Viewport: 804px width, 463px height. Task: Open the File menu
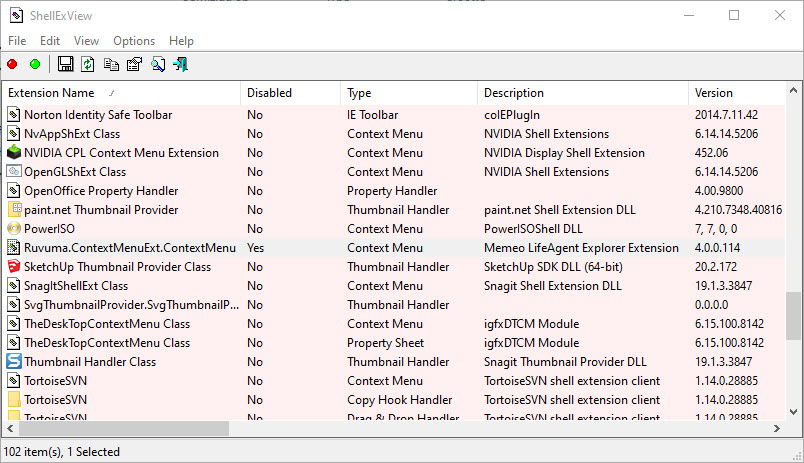click(17, 41)
